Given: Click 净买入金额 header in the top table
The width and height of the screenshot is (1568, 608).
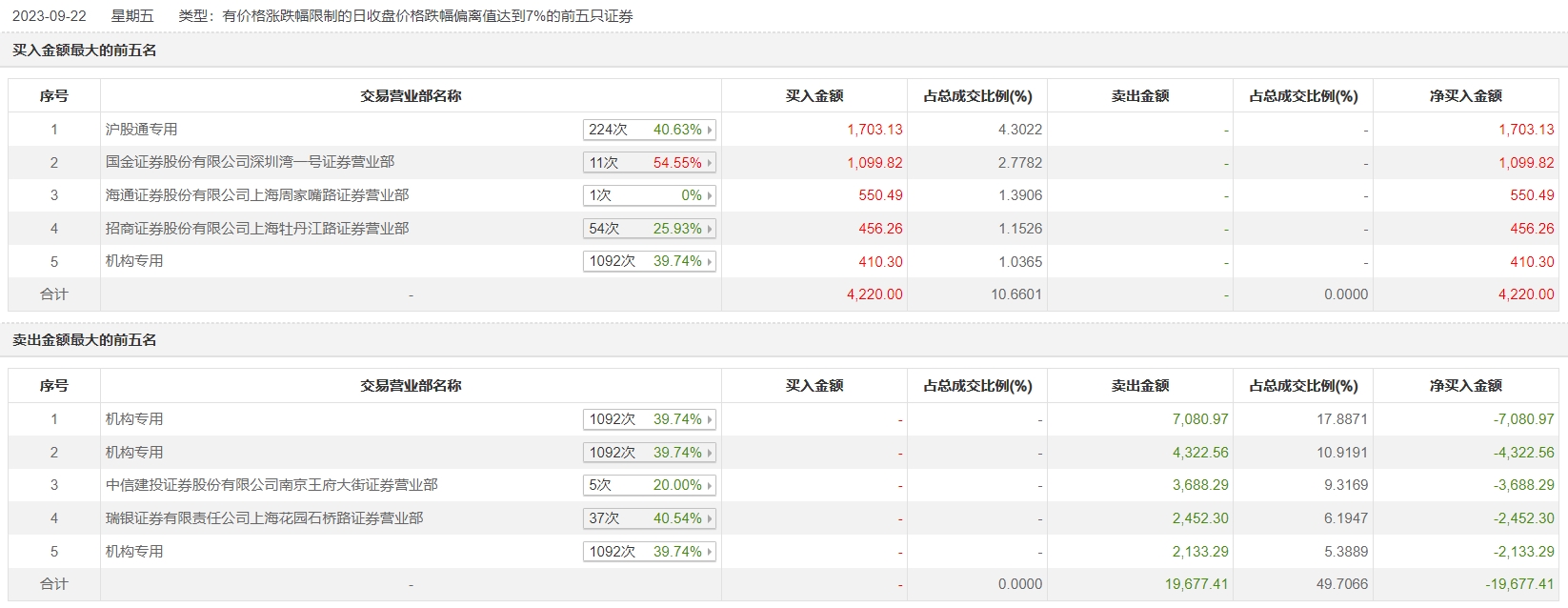Looking at the screenshot, I should tap(1465, 96).
